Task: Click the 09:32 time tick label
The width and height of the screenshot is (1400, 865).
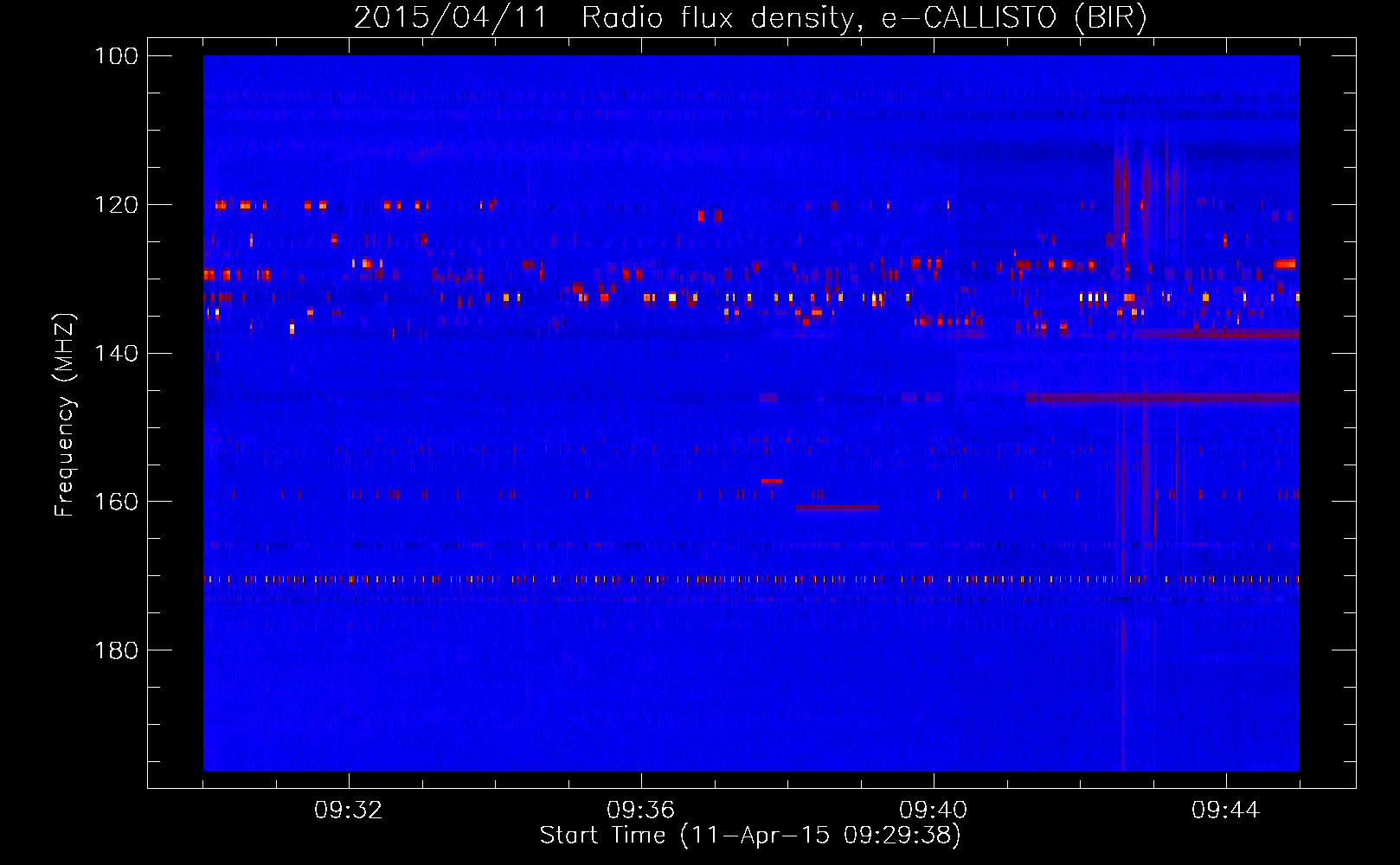Action: coord(349,811)
